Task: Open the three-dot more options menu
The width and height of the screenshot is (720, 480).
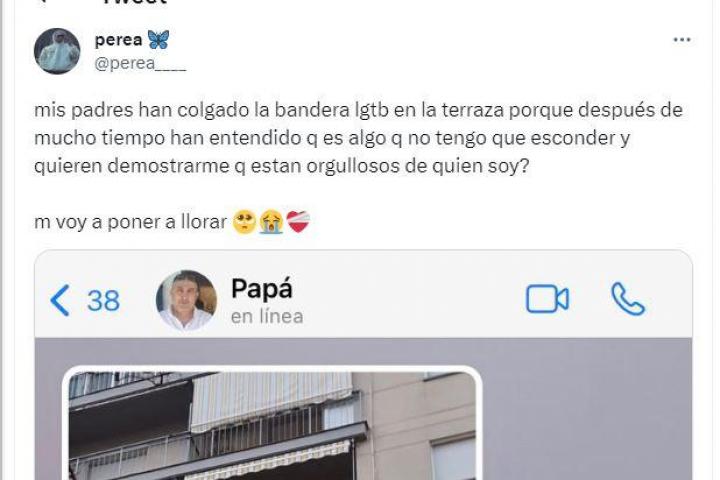Action: click(682, 40)
